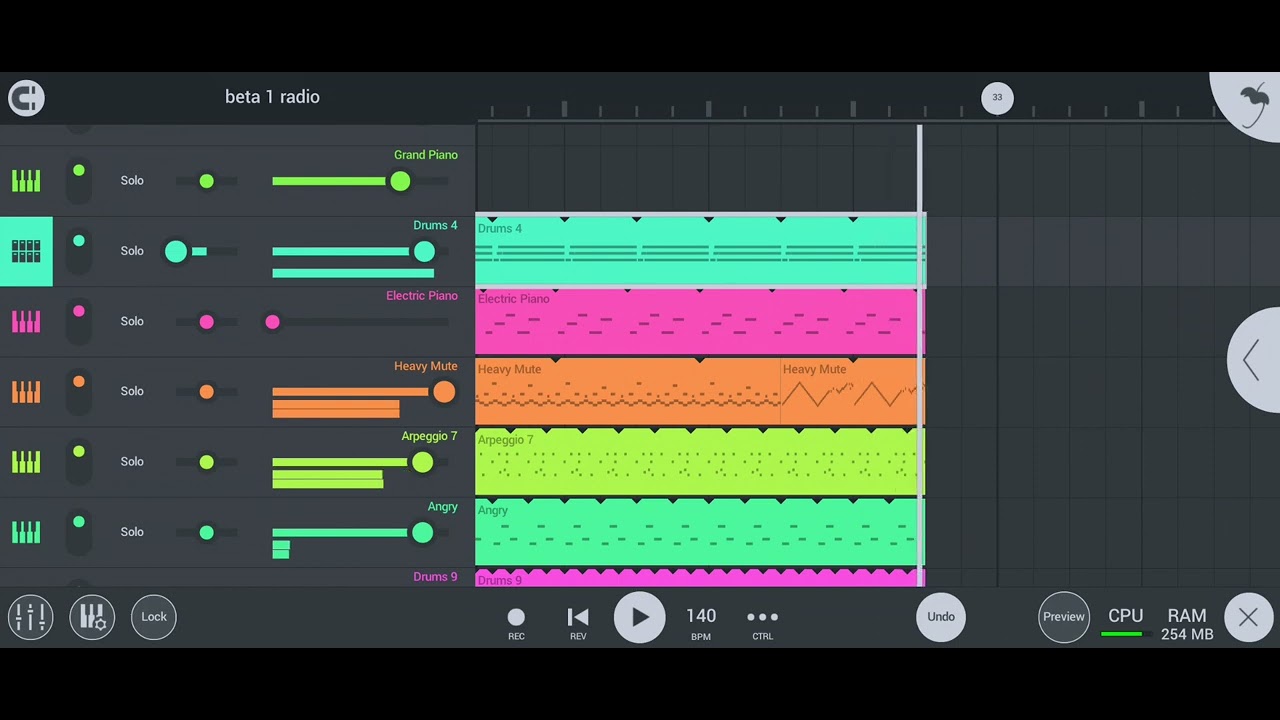
Task: Open Arpeggio 7 instrument keyboard icon
Action: pos(26,462)
